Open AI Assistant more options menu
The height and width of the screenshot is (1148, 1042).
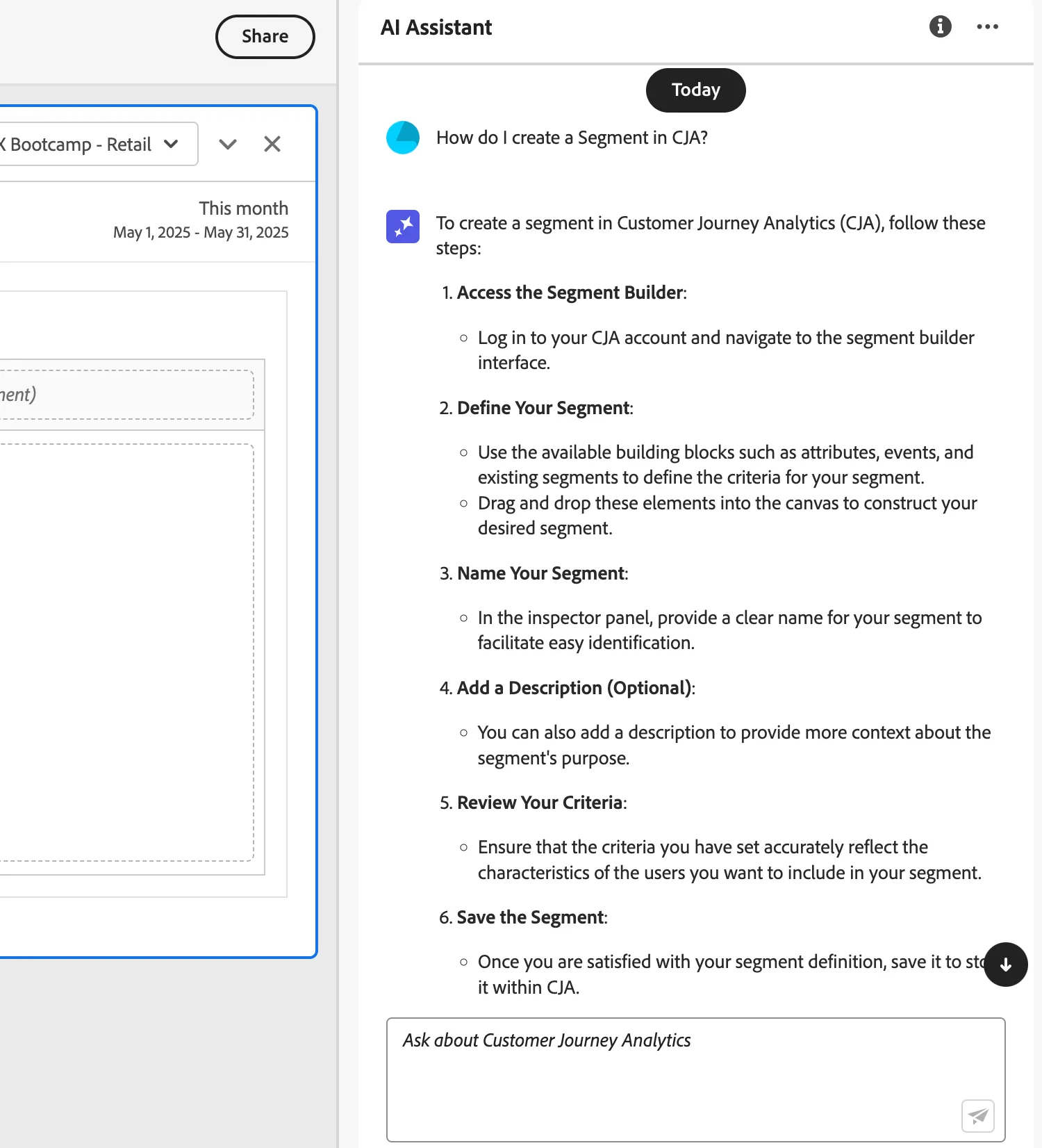click(x=987, y=26)
